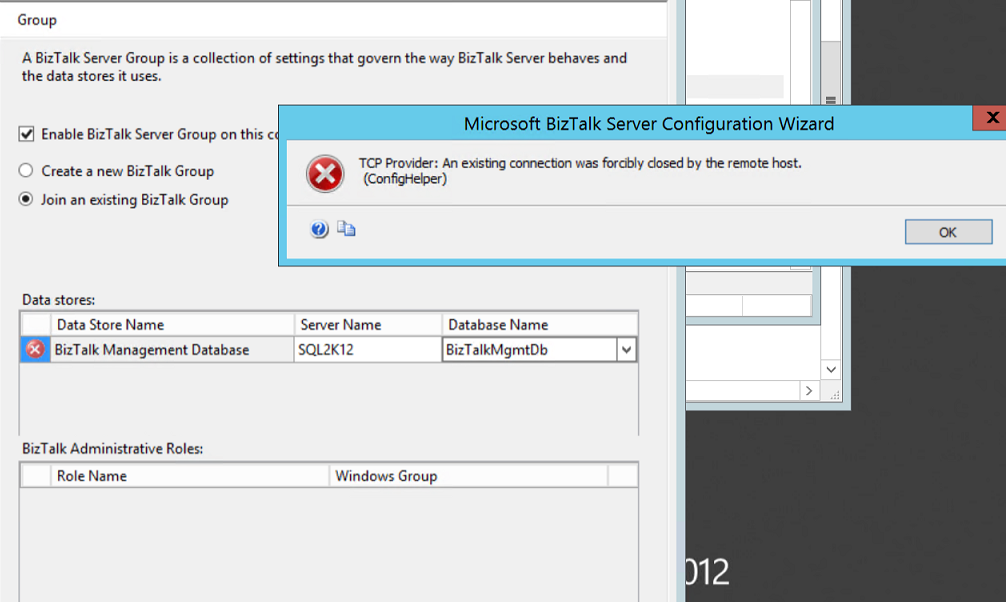1006x602 pixels.
Task: Click the background window's scroll-right arrow
Action: pos(809,391)
